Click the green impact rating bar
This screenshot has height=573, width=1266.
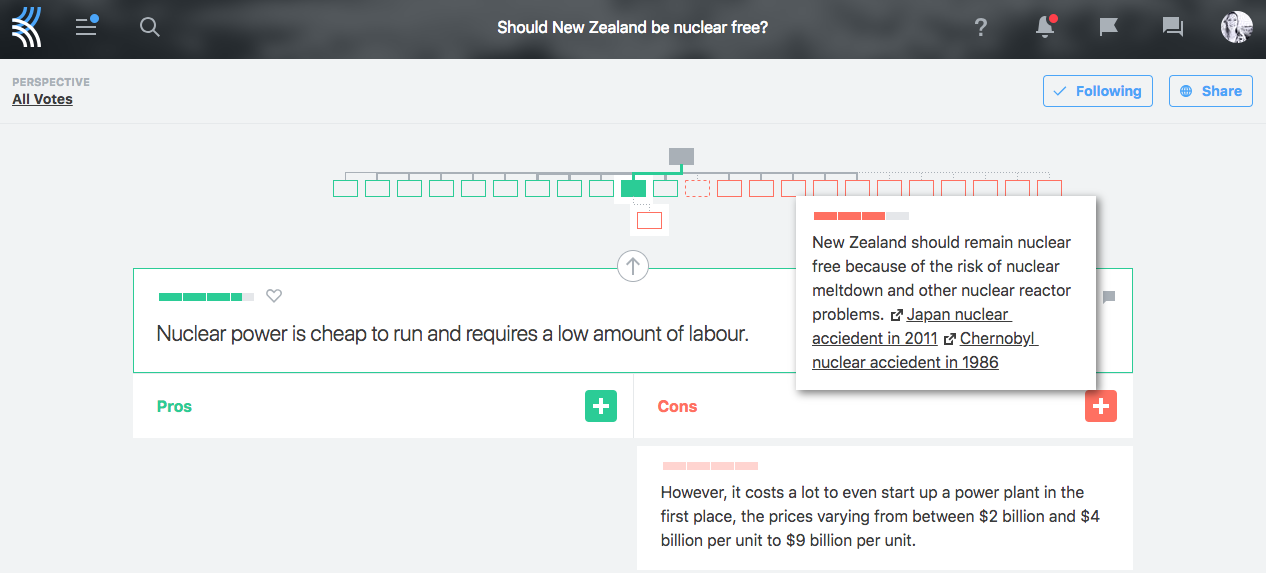pyautogui.click(x=206, y=296)
